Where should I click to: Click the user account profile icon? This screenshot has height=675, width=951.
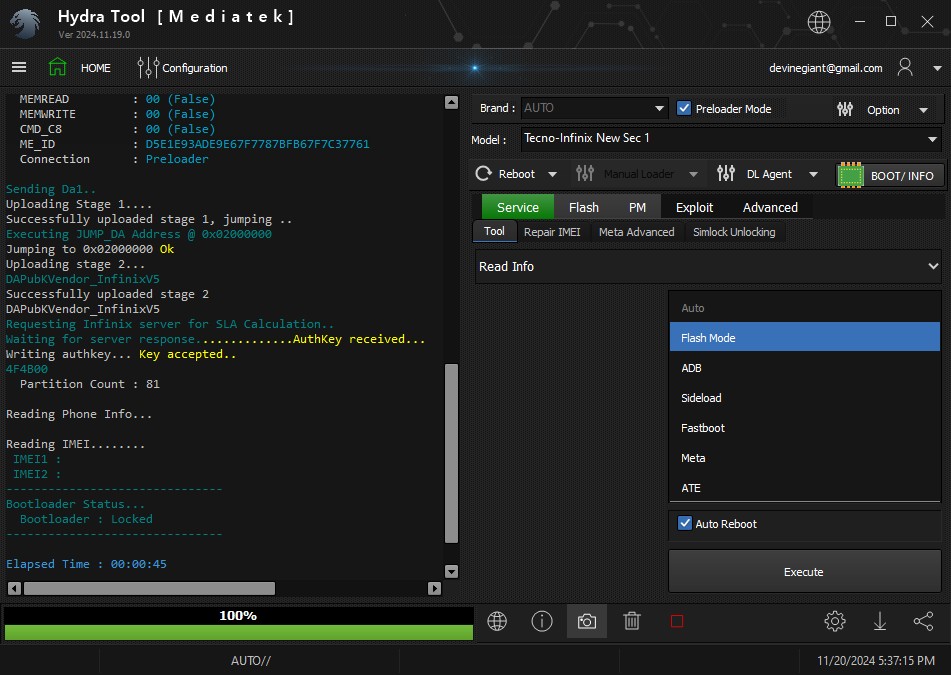[x=905, y=67]
